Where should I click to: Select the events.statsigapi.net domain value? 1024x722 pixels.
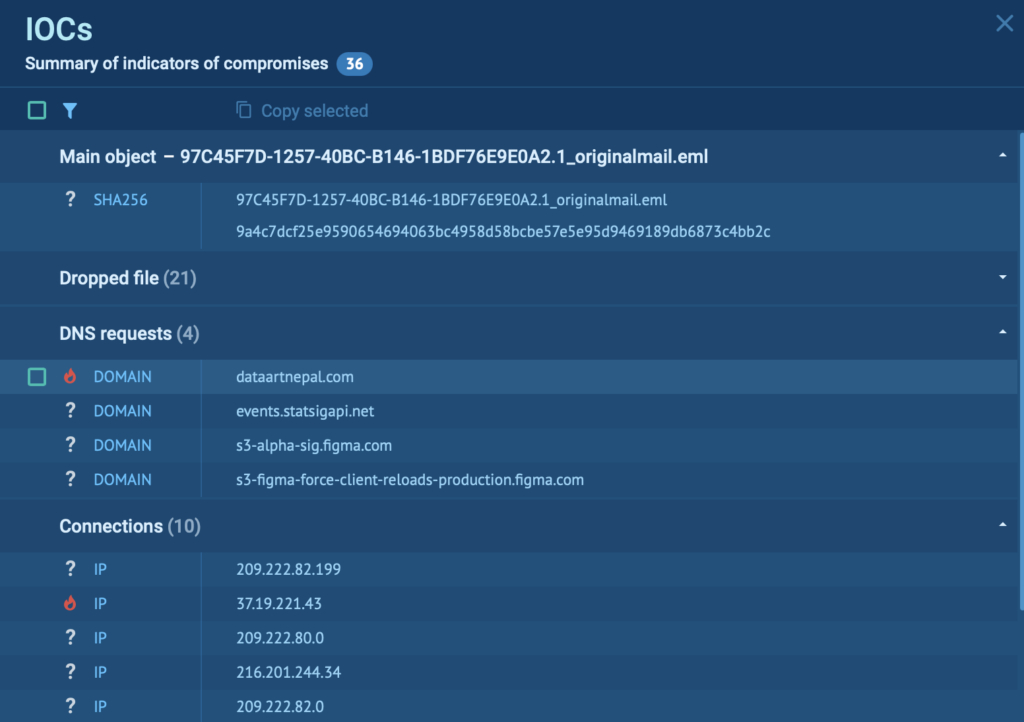[305, 411]
